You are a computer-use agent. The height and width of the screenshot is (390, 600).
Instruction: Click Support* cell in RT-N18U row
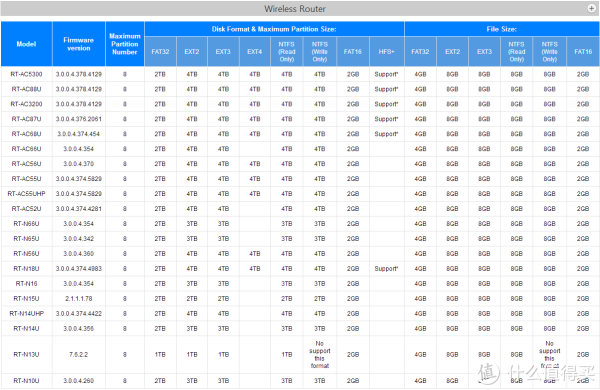[386, 269]
